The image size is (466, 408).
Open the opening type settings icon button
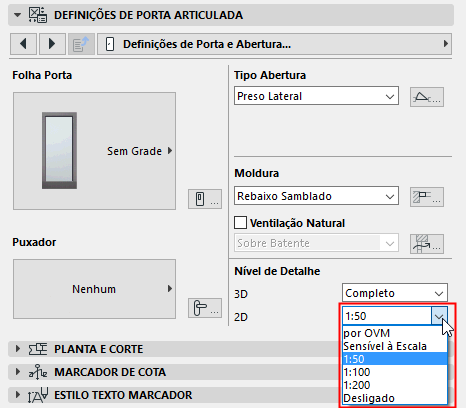tap(427, 97)
